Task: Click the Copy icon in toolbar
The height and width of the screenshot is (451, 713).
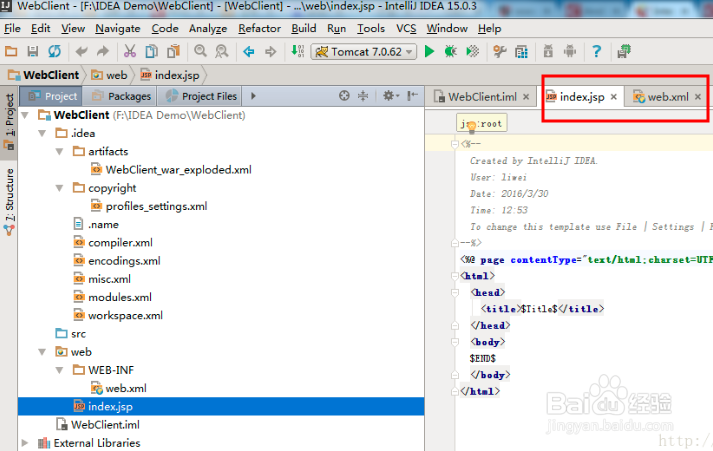Action: pyautogui.click(x=151, y=51)
